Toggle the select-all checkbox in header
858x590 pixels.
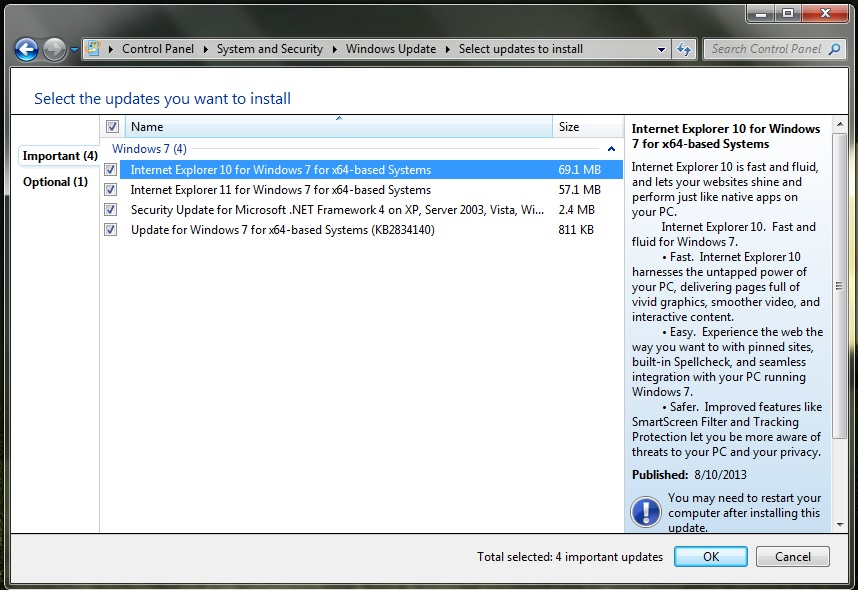[112, 126]
